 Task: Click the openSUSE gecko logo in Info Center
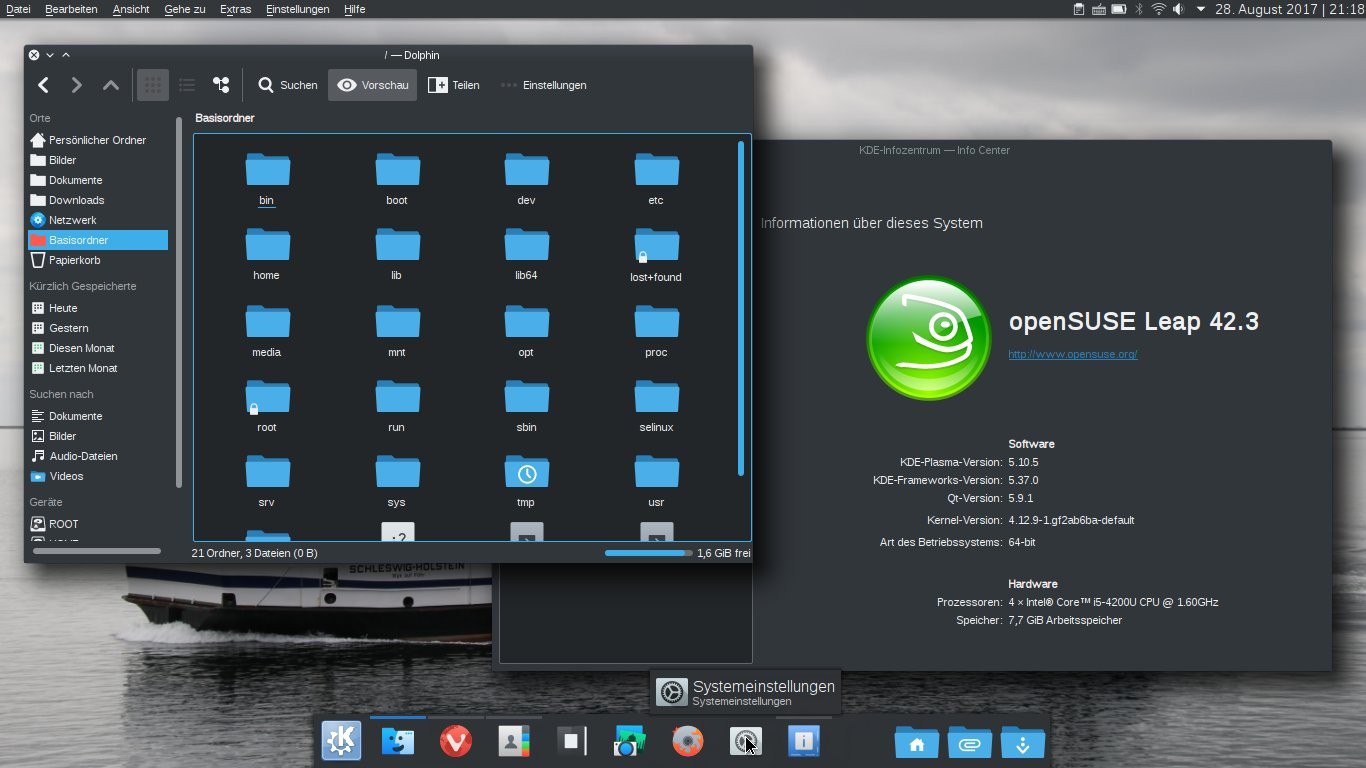pos(929,338)
